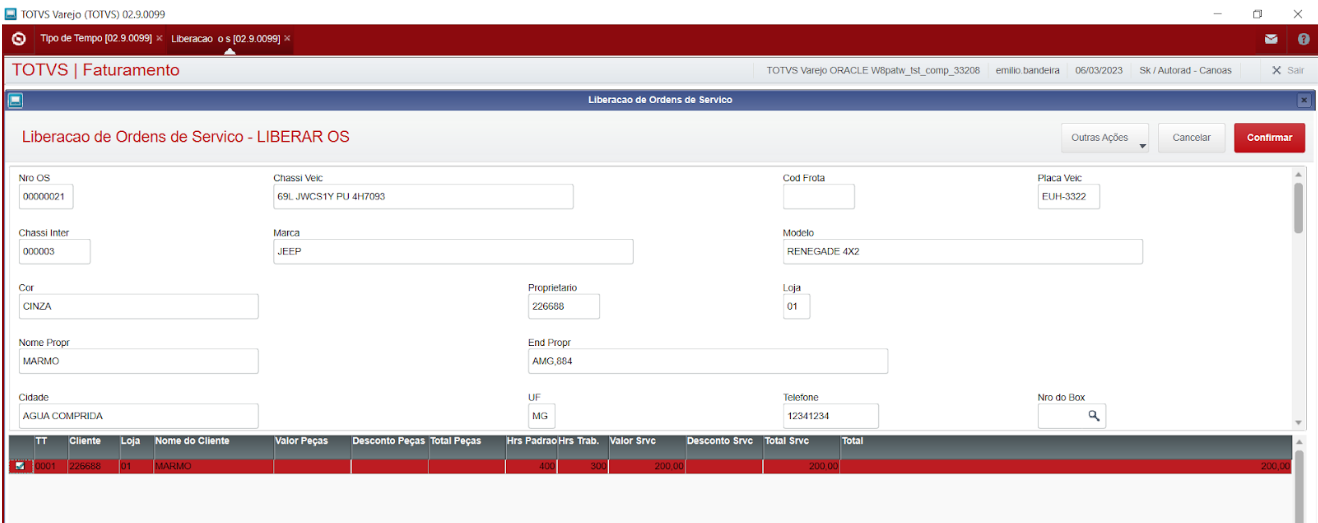This screenshot has width=1318, height=523.
Task: Click the End Propr field AMG,884
Action: 708,361
